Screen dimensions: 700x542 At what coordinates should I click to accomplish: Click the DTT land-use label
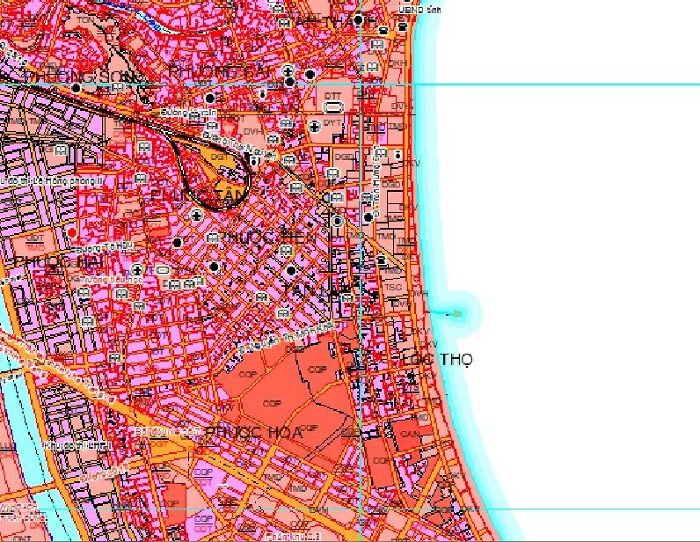click(x=333, y=96)
